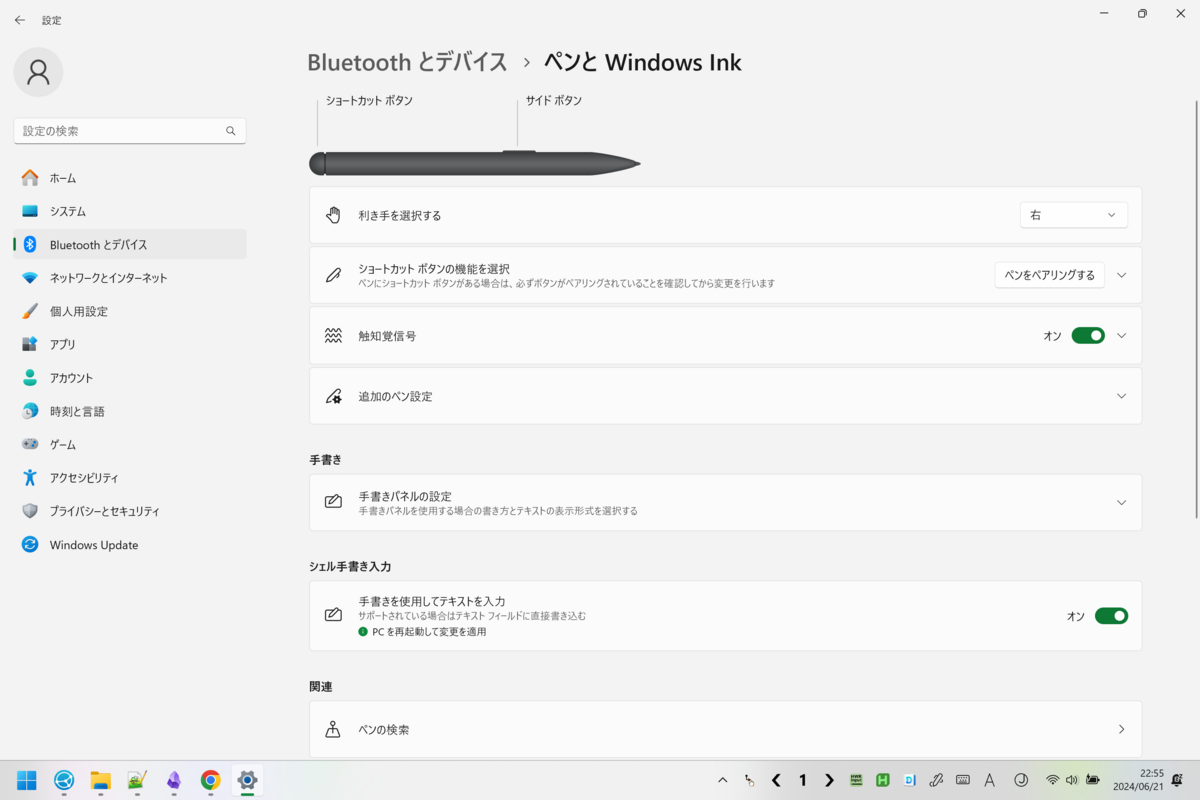The height and width of the screenshot is (800, 1200).
Task: Click the 関連 section heading
Action: point(321,687)
